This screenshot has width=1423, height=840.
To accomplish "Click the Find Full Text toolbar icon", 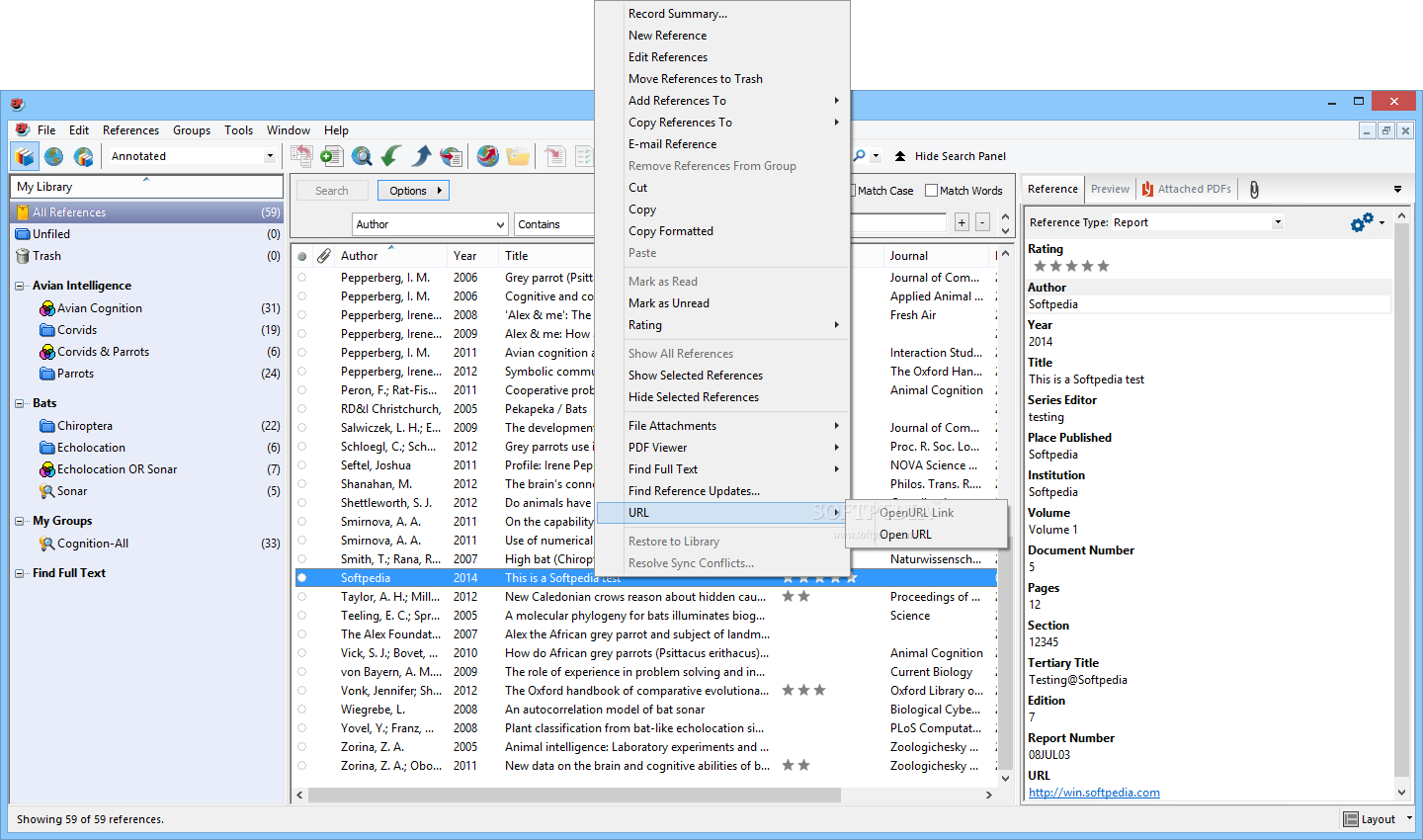I will (452, 156).
